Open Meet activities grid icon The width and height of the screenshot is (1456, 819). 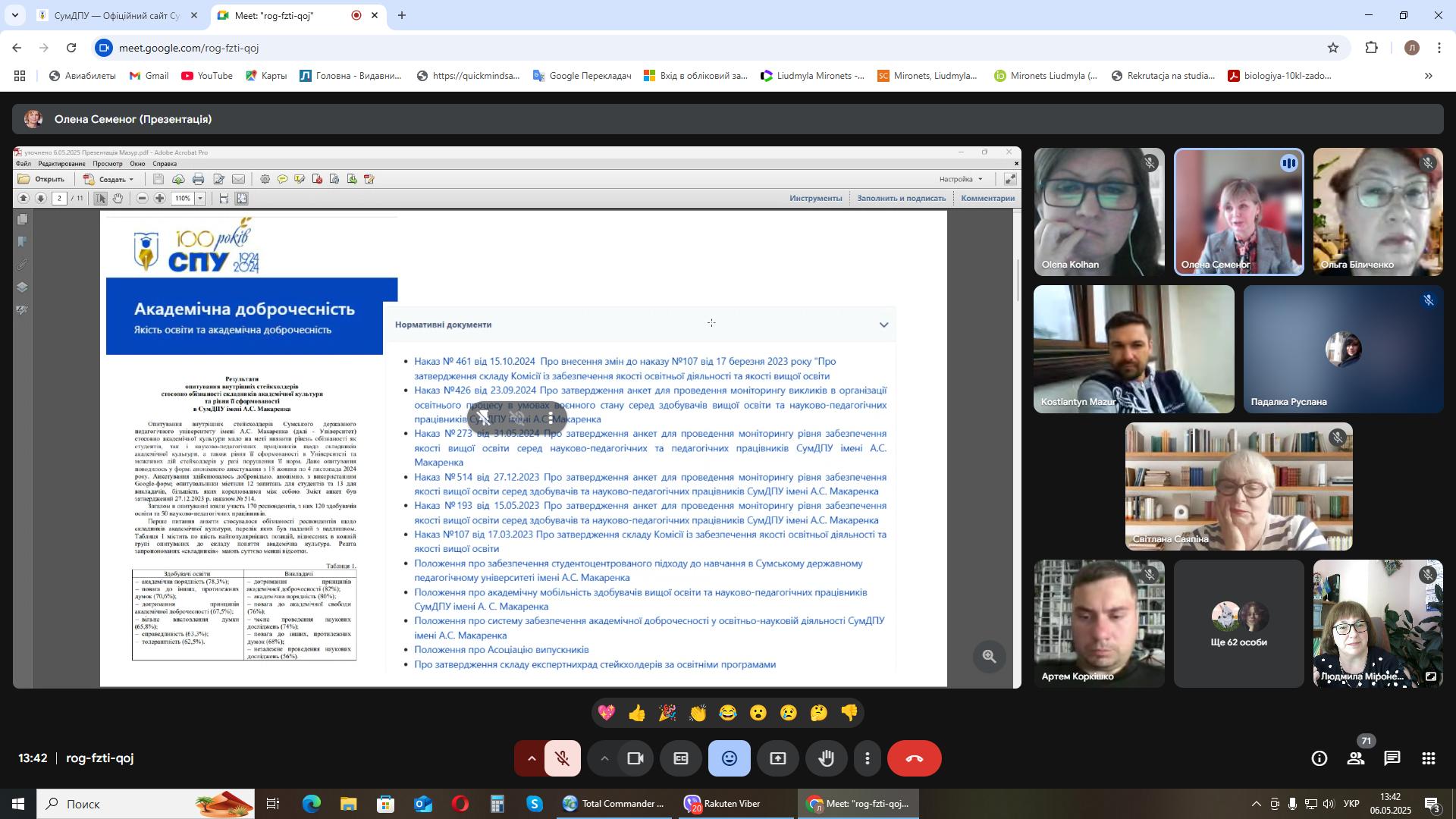coord(1429,758)
